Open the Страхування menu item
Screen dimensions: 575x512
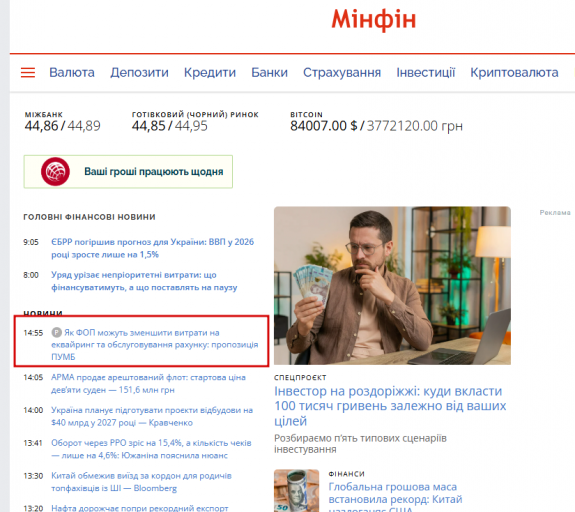342,73
